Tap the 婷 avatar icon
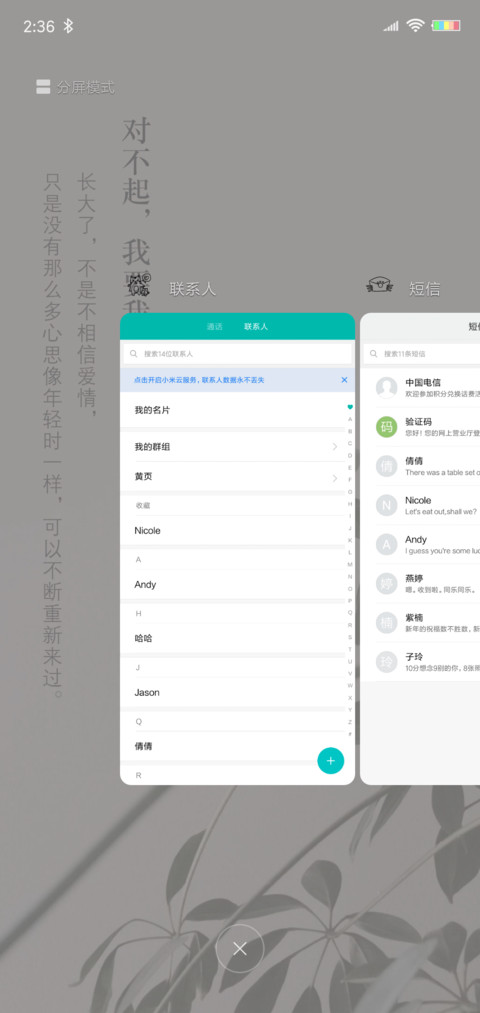The width and height of the screenshot is (480, 1013). pos(386,583)
